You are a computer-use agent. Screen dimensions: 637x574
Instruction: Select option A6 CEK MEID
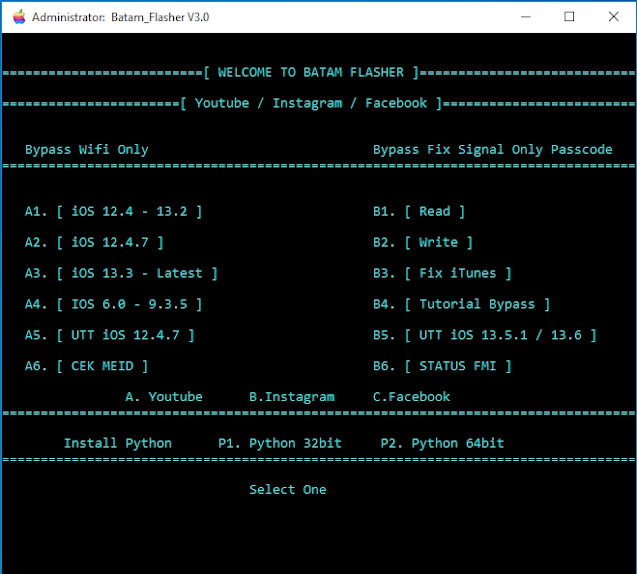87,366
